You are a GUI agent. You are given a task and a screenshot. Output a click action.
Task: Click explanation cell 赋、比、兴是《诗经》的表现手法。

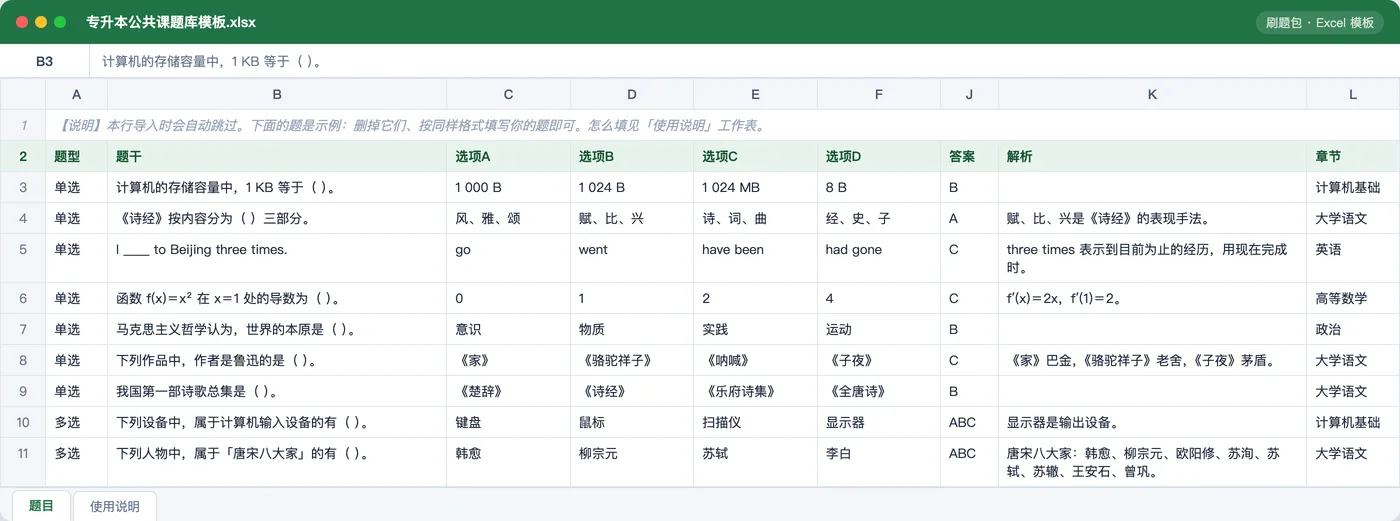click(1152, 218)
